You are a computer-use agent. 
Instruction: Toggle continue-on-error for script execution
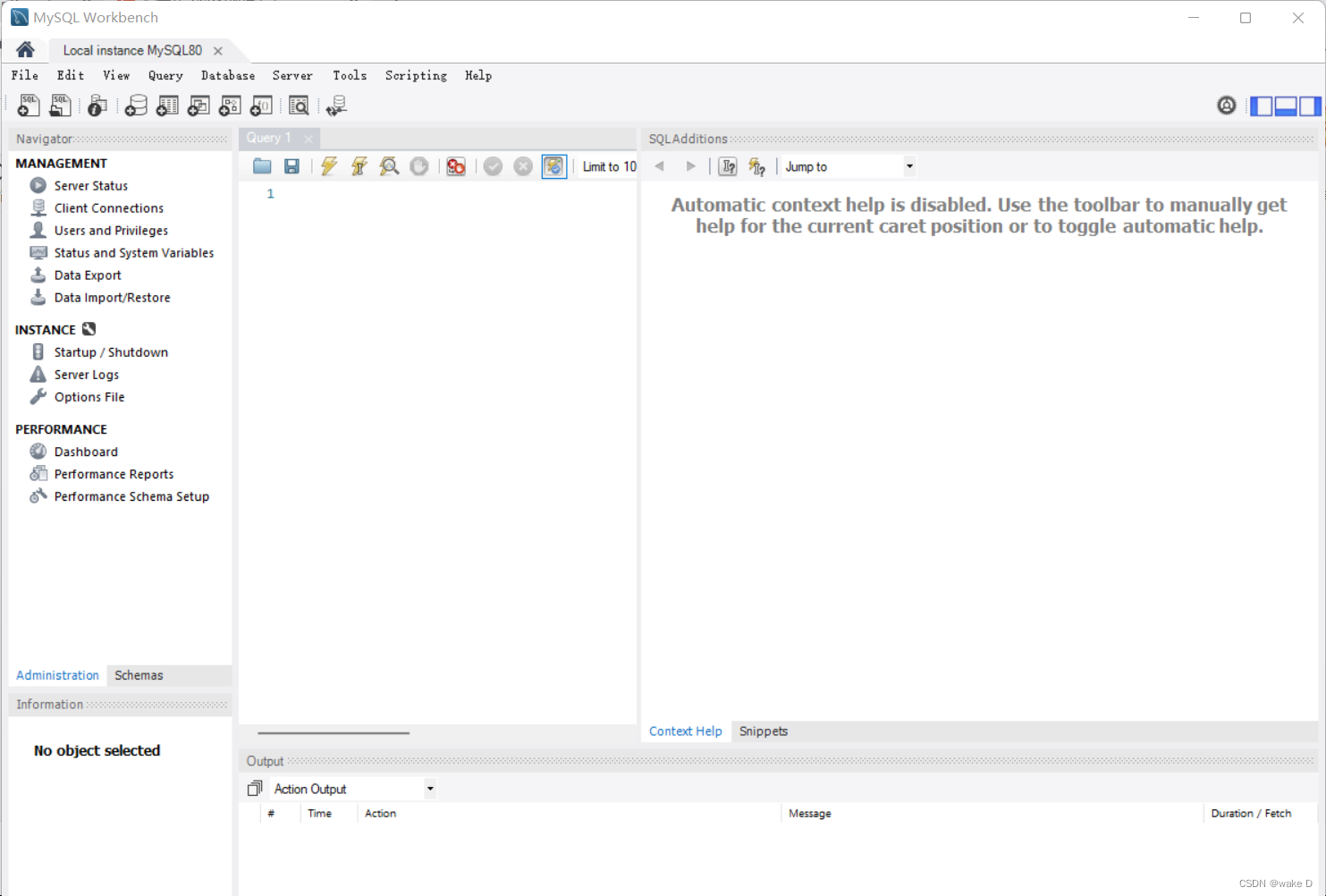(x=456, y=166)
